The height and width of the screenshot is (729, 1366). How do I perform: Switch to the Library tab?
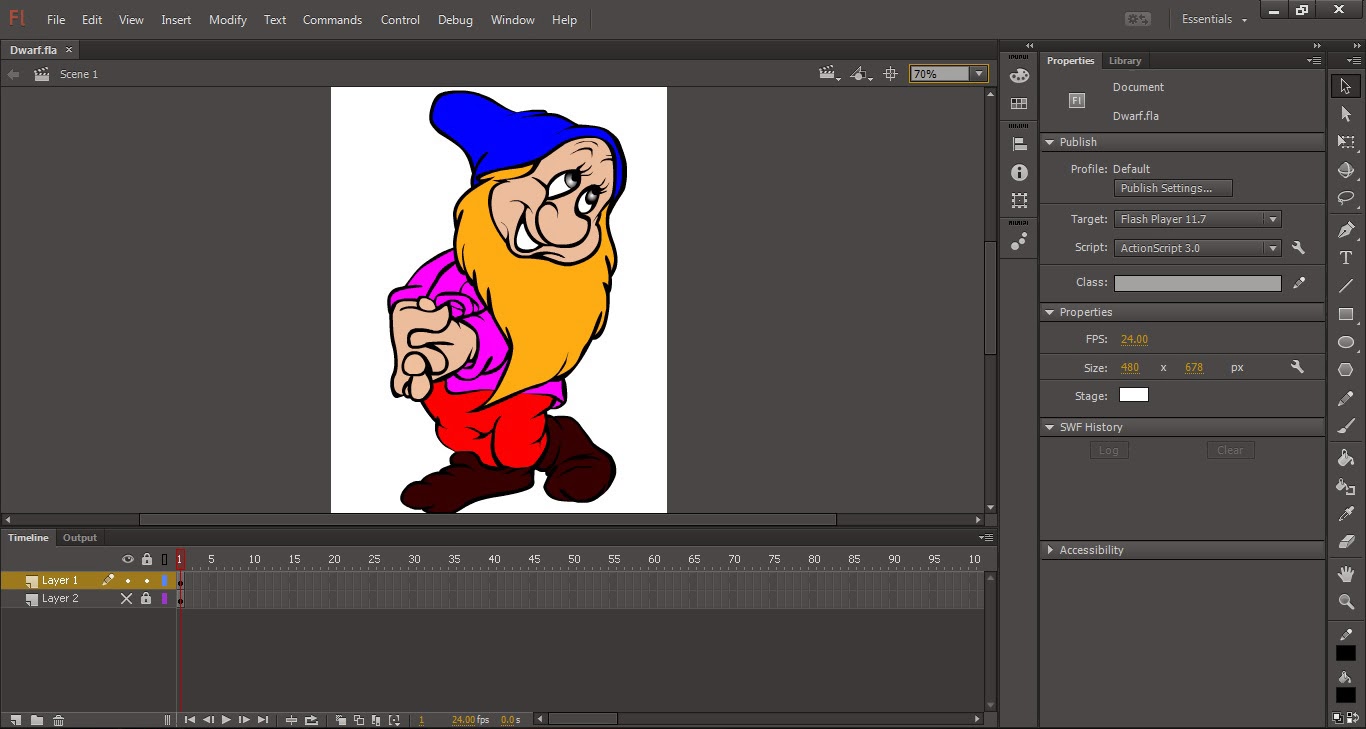(1125, 61)
